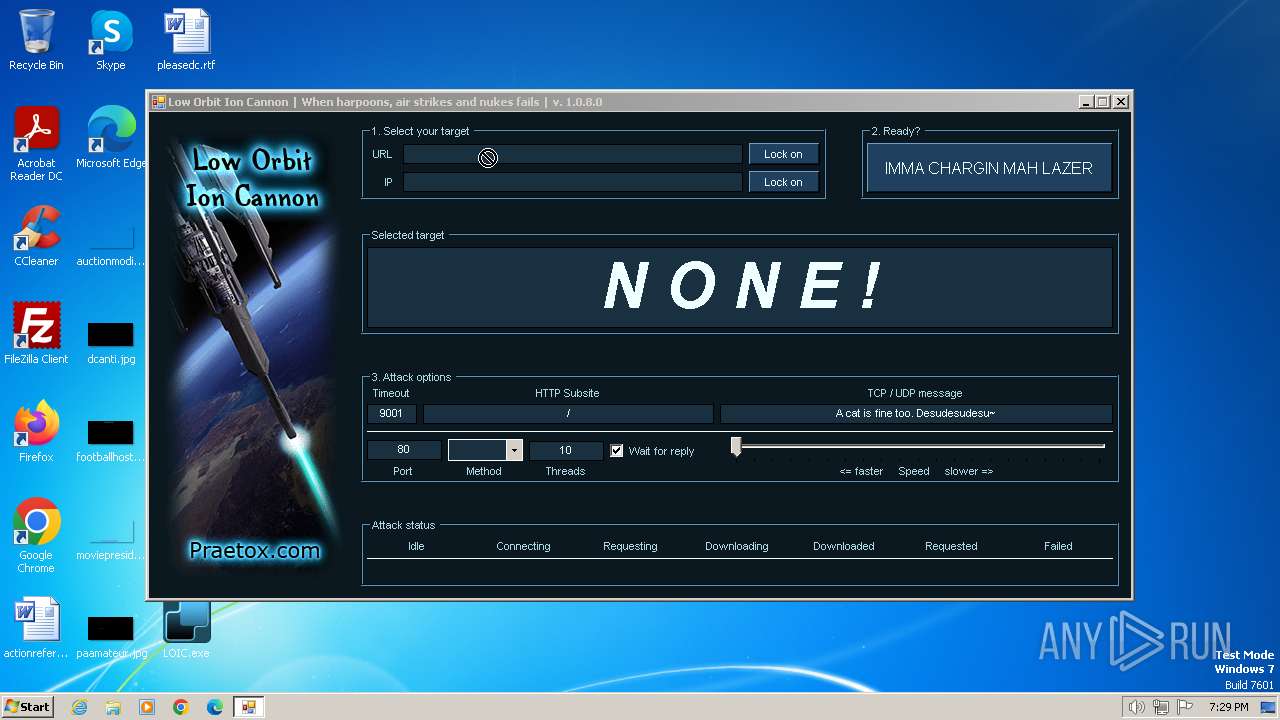Click the Speed slider handle

[x=736, y=446]
